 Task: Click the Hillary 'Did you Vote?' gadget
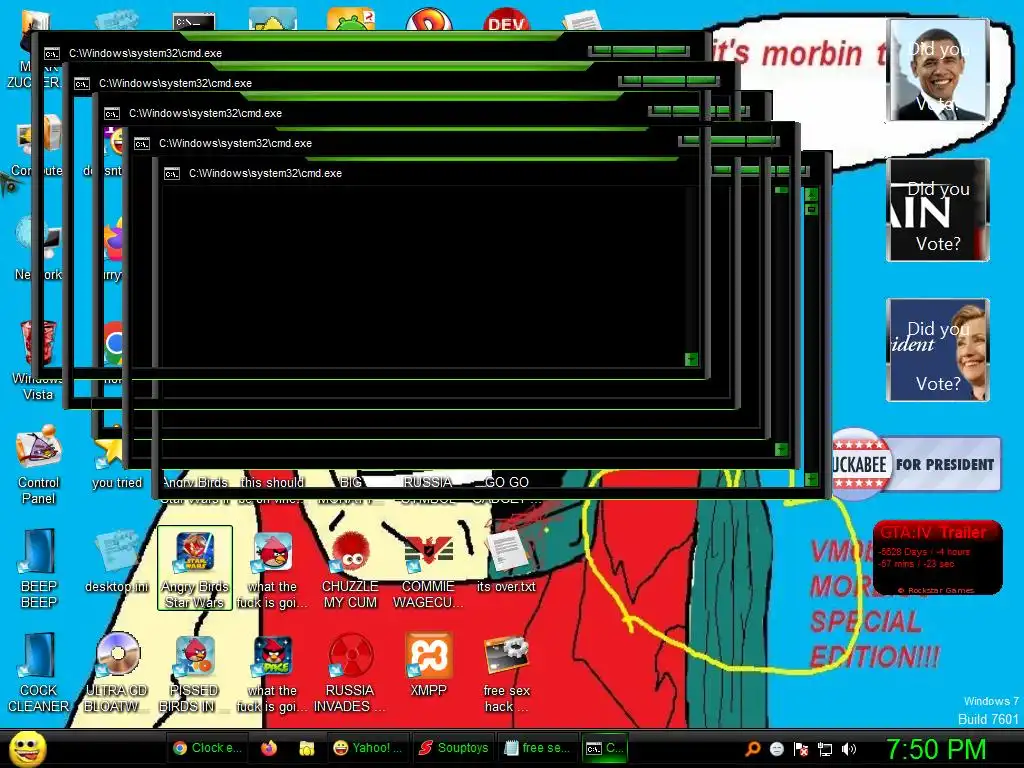pos(938,349)
